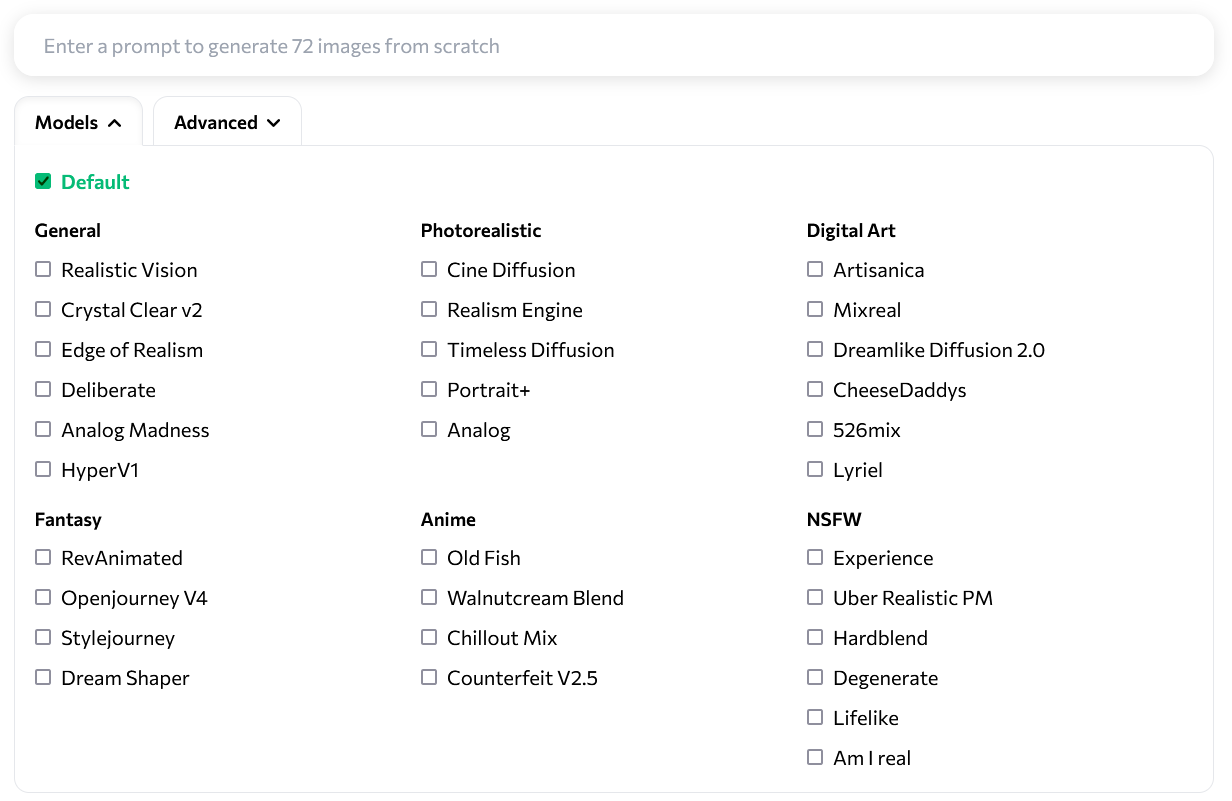The height and width of the screenshot is (801, 1232).
Task: Check the Dream Shaper checkbox
Action: (x=43, y=678)
